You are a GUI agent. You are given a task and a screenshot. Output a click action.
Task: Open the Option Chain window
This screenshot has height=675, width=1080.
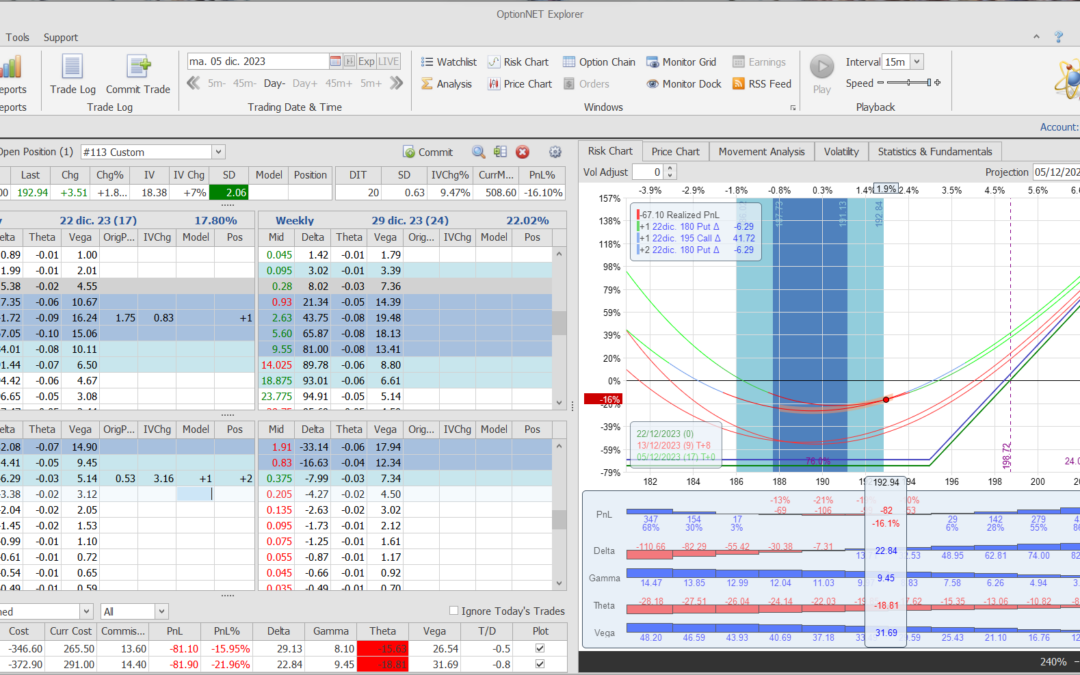tap(598, 62)
